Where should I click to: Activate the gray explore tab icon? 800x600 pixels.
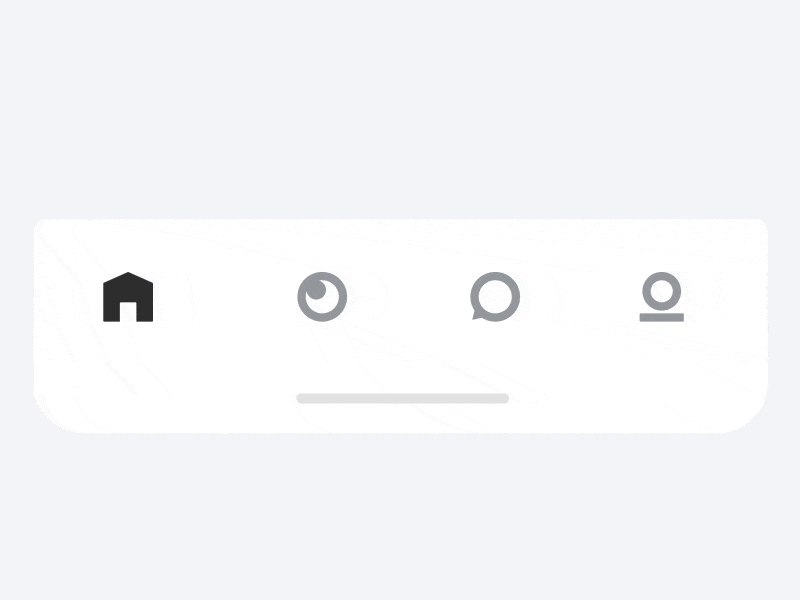coord(322,297)
